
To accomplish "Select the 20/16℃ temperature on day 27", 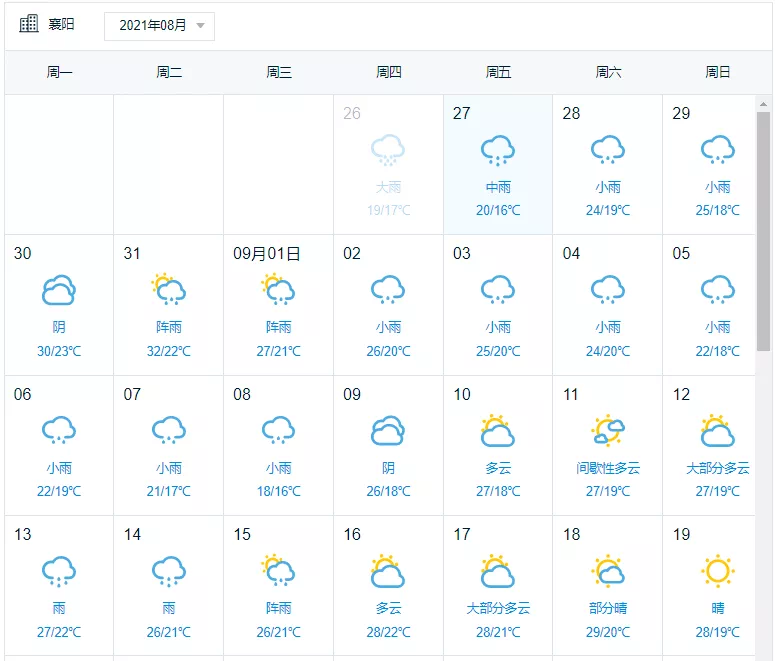I will point(498,211).
